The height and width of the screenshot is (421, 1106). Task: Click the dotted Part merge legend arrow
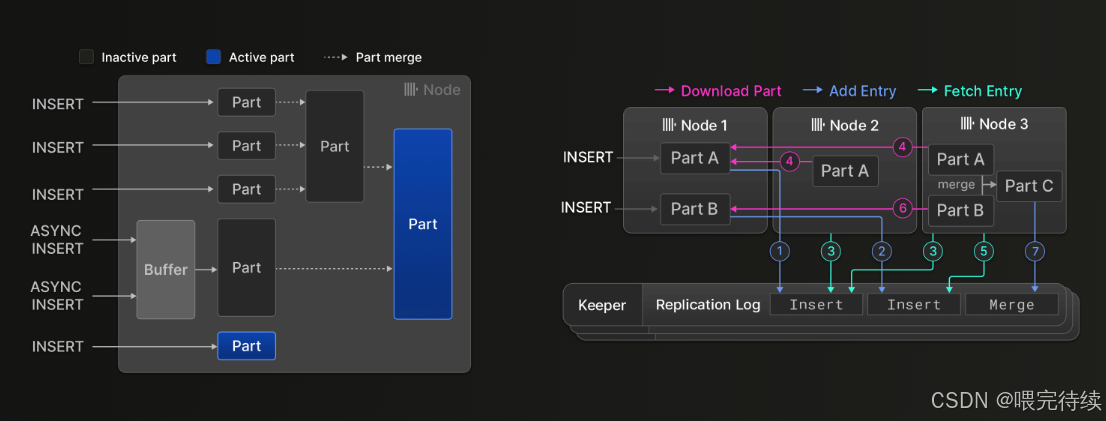(x=335, y=57)
